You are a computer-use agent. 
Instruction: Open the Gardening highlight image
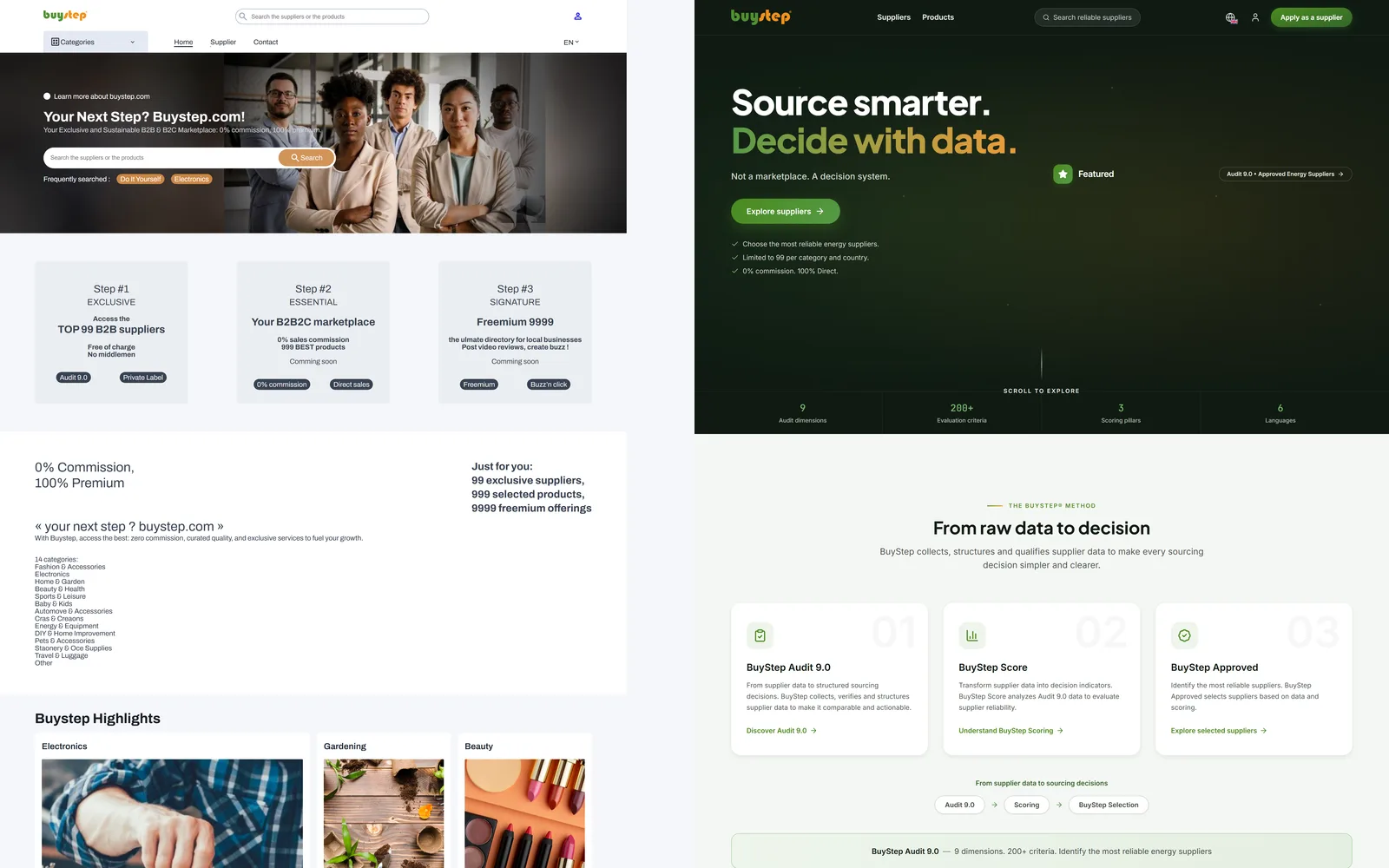(x=384, y=813)
